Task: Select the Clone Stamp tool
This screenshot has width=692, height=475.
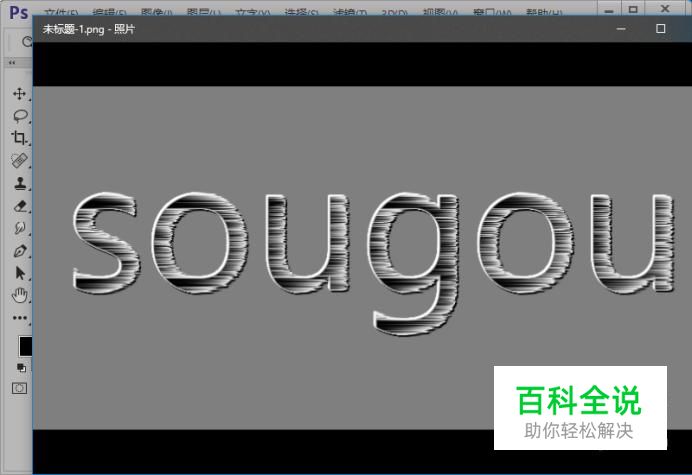Action: point(20,183)
